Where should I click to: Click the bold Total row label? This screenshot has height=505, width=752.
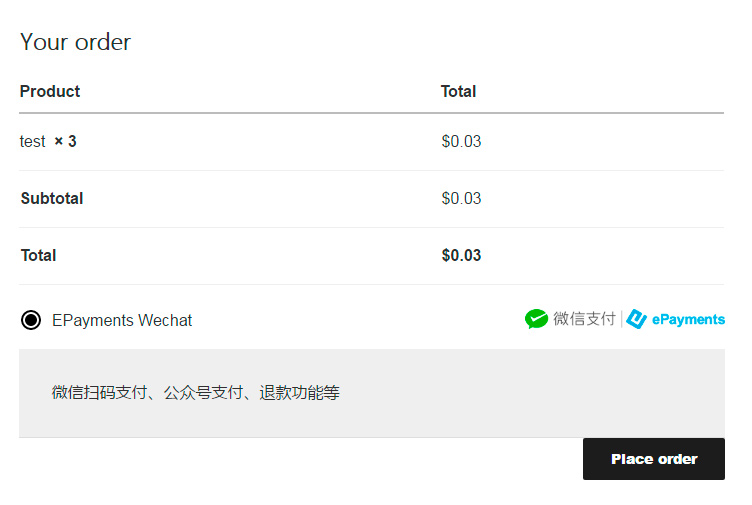tap(38, 256)
